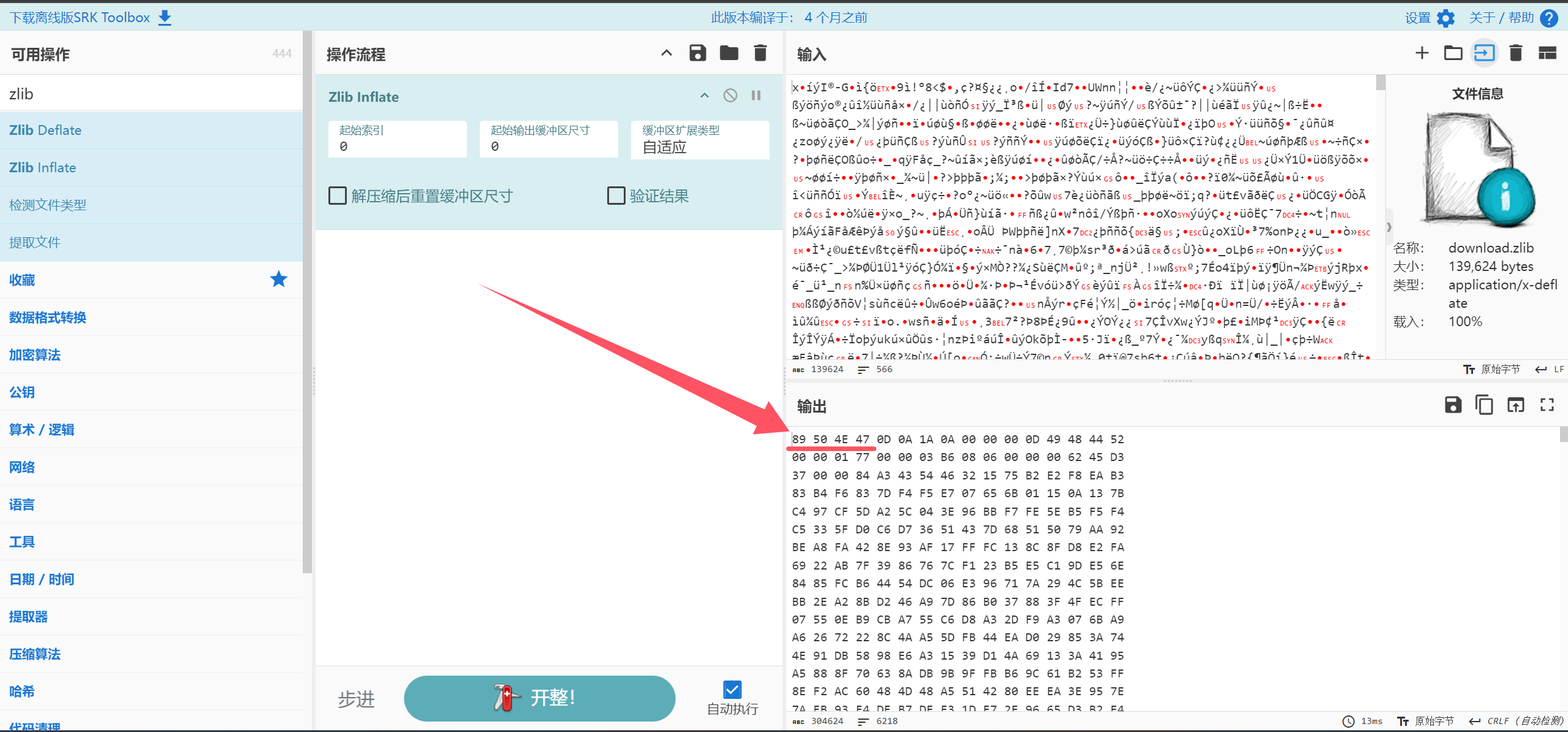Open the 缓冲区扩展类型 dropdown
The width and height of the screenshot is (1568, 732).
pos(700,140)
